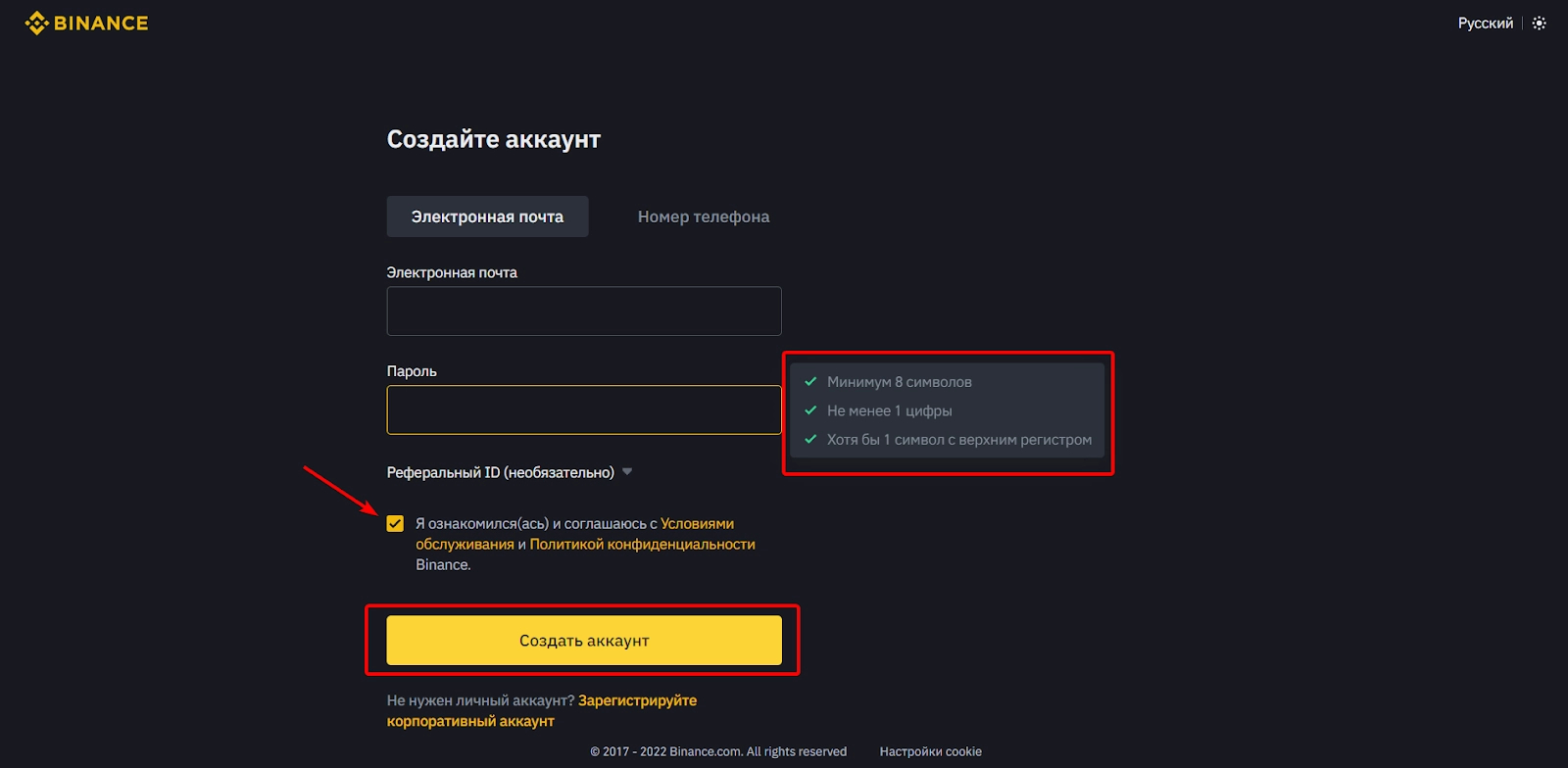Expand the Реферальный ID (необязательно) section
This screenshot has width=1568, height=768.
[x=510, y=472]
